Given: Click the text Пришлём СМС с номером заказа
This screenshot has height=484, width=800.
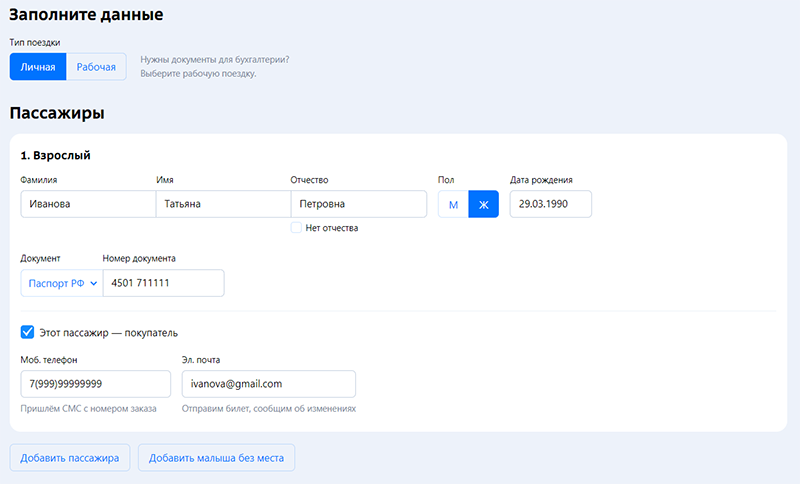Looking at the screenshot, I should [88, 409].
